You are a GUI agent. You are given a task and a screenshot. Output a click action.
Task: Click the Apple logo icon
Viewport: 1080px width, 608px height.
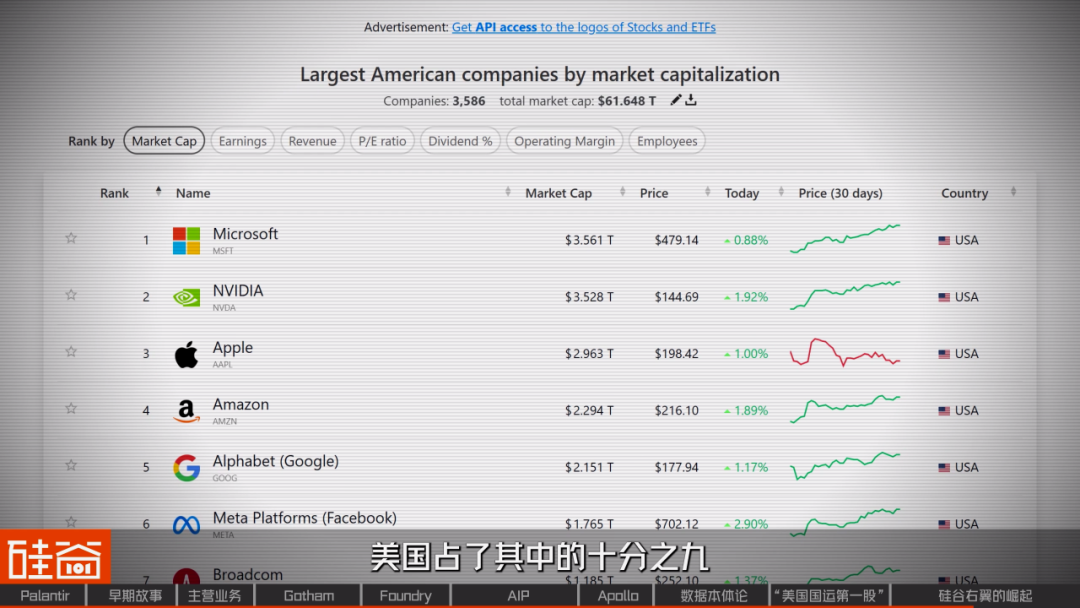(186, 354)
